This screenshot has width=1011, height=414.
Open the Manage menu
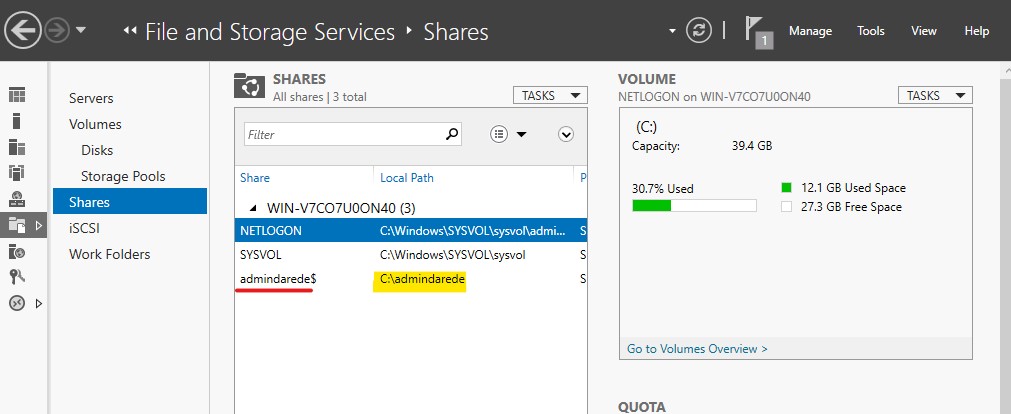810,31
